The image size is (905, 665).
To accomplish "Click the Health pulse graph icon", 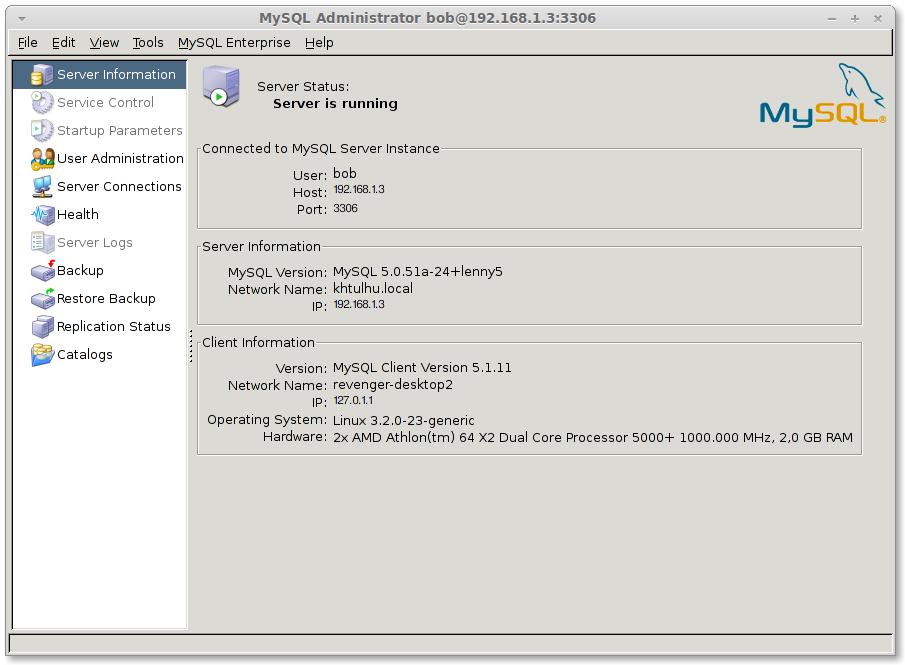I will click(x=42, y=215).
